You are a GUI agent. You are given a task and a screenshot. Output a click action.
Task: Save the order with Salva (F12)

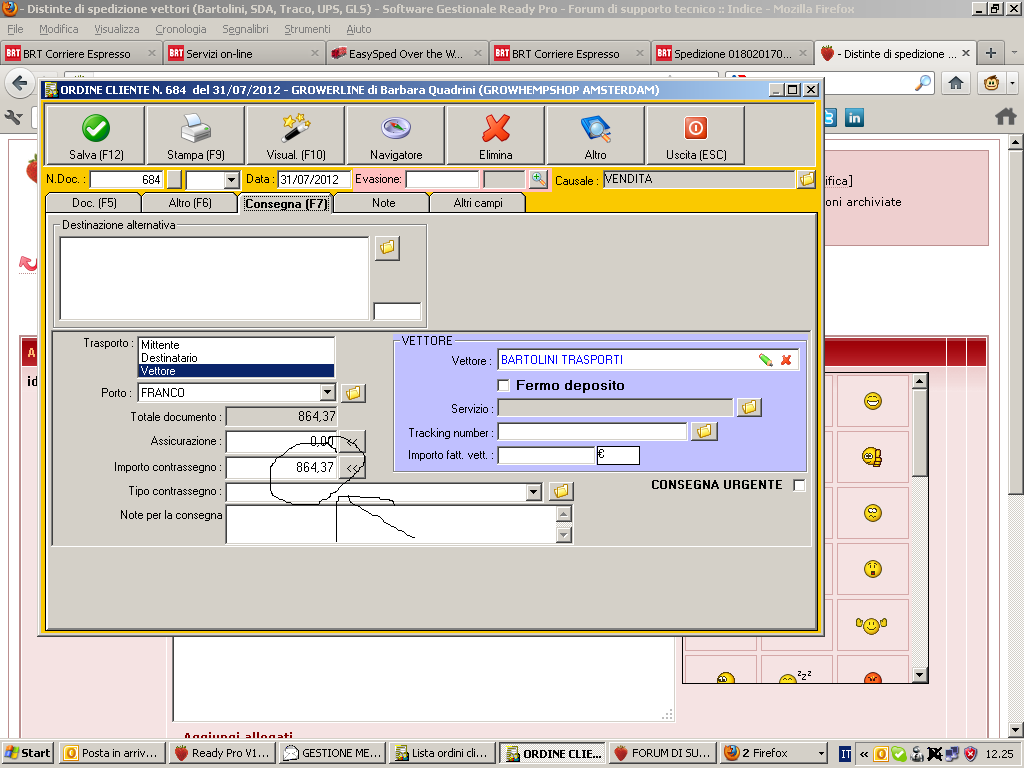coord(96,135)
